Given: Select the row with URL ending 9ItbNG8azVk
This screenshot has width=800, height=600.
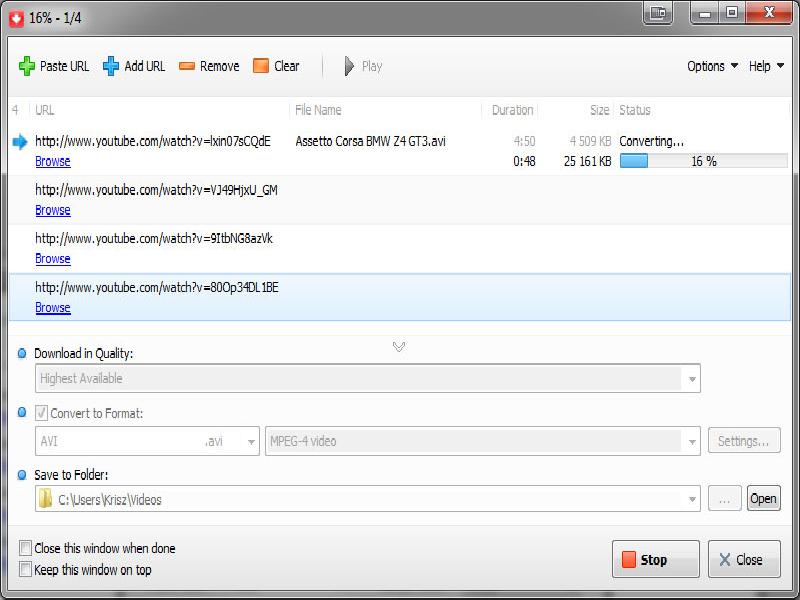Looking at the screenshot, I should pos(399,249).
